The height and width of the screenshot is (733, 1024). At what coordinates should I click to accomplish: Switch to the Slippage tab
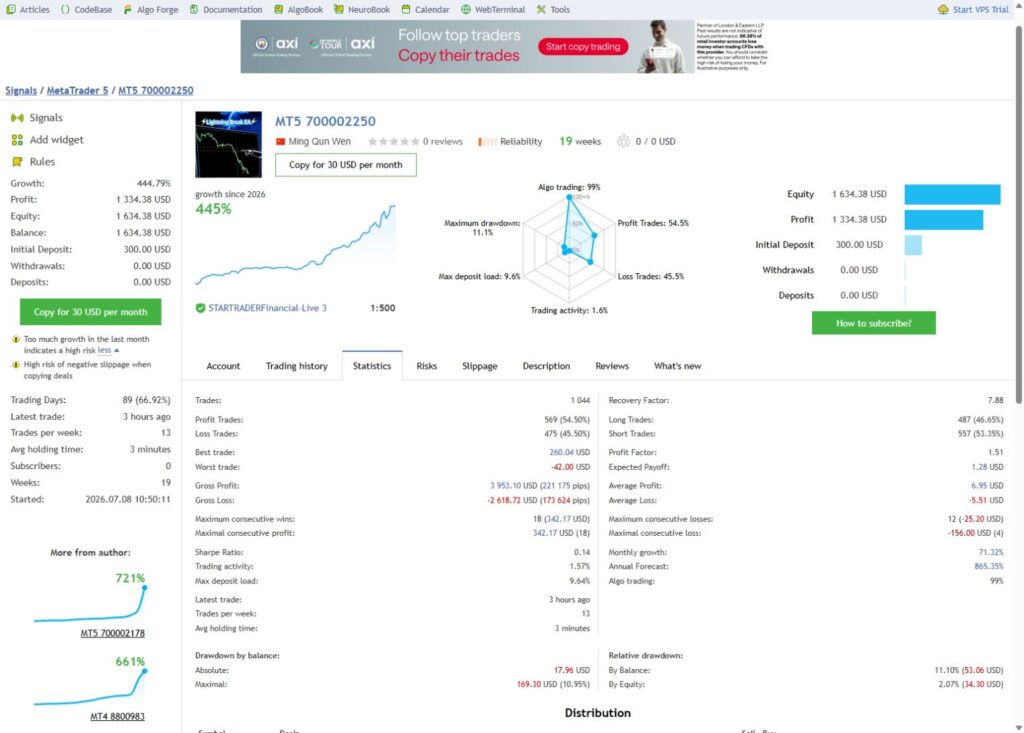click(x=480, y=366)
